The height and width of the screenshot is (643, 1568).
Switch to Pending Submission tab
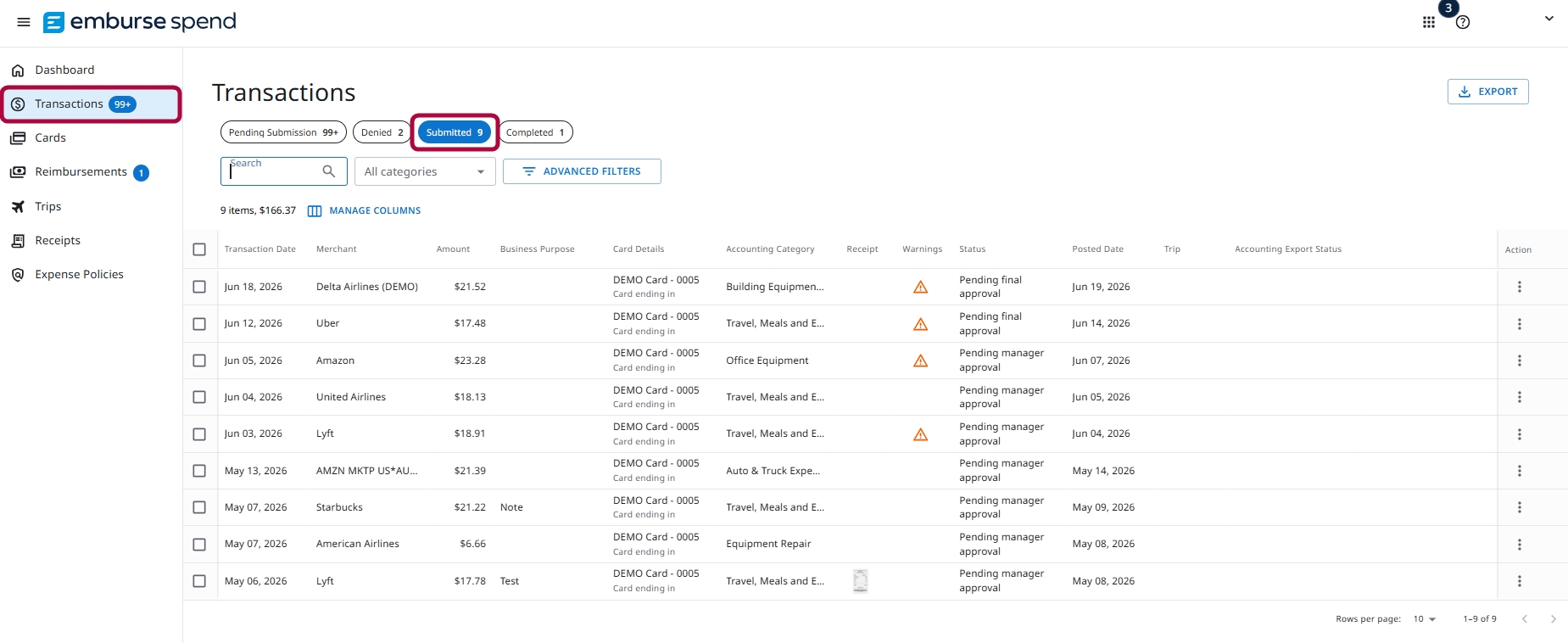coord(283,132)
